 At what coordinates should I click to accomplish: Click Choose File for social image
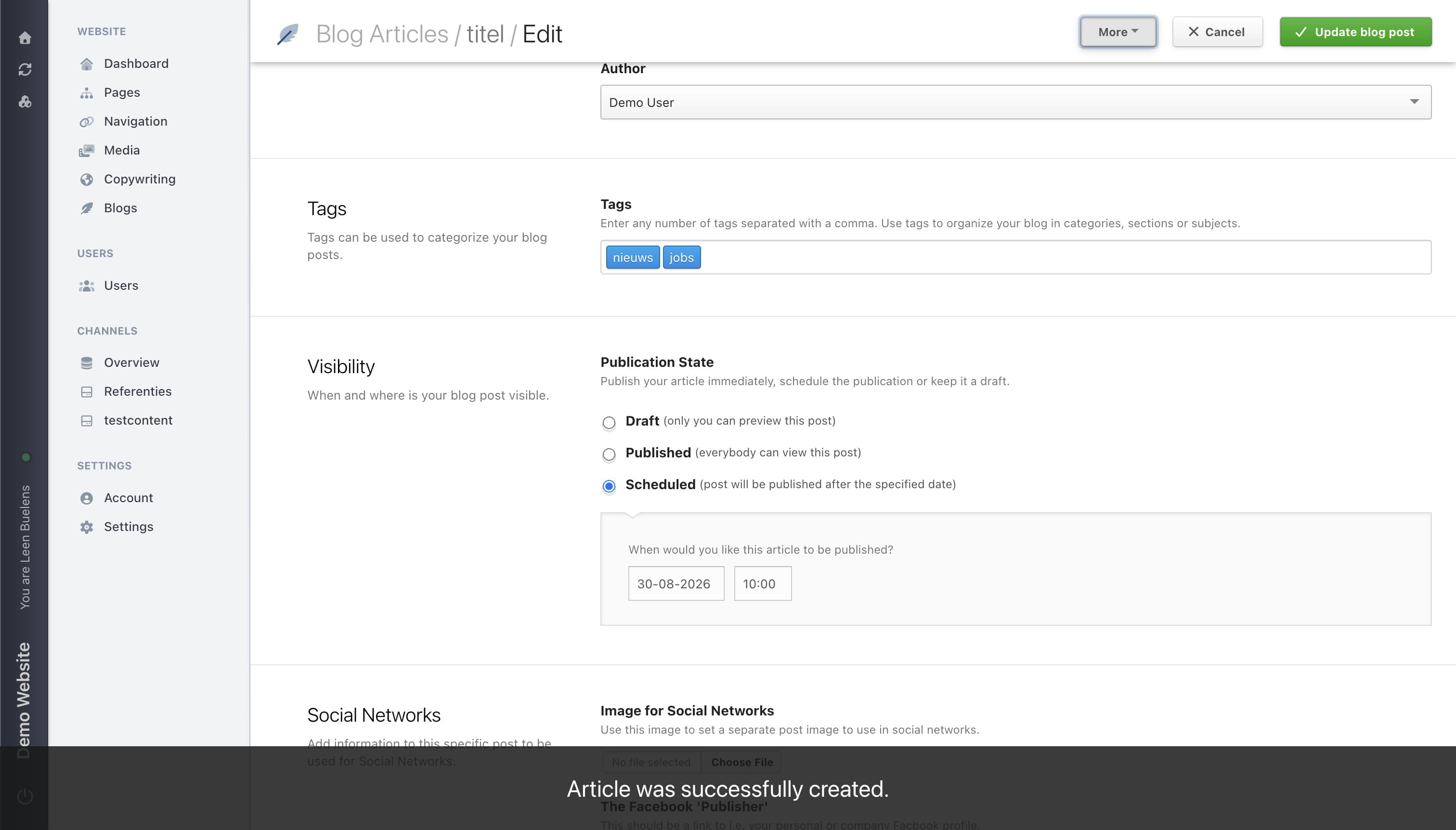point(741,762)
